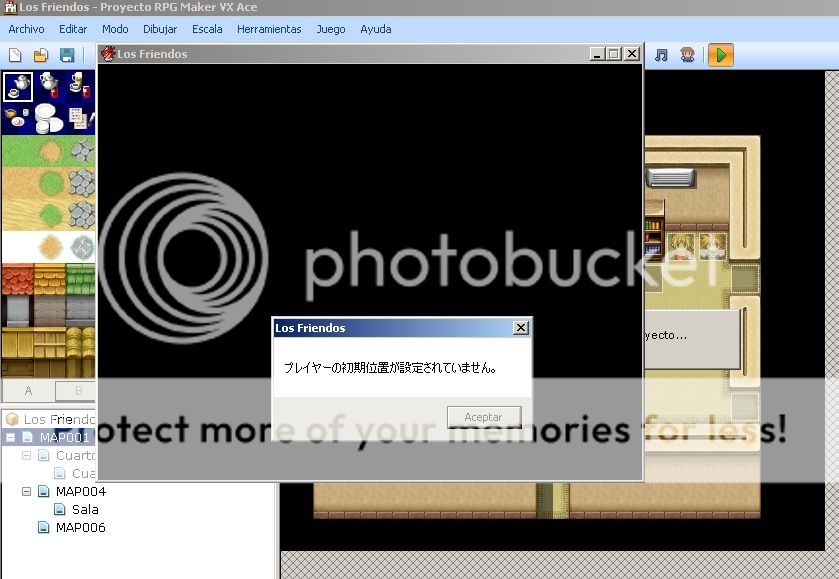Open the Character Generator icon

(x=687, y=55)
